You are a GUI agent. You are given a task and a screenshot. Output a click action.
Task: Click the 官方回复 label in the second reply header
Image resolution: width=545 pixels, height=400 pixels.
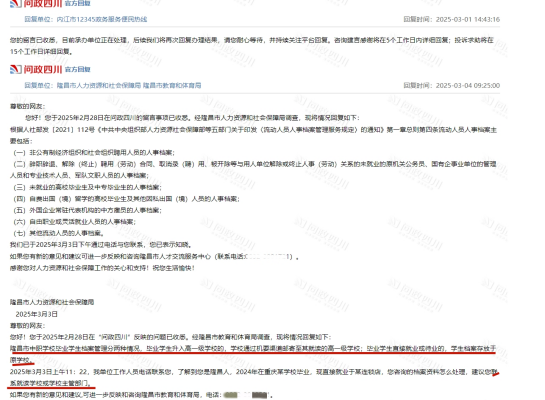point(78,70)
